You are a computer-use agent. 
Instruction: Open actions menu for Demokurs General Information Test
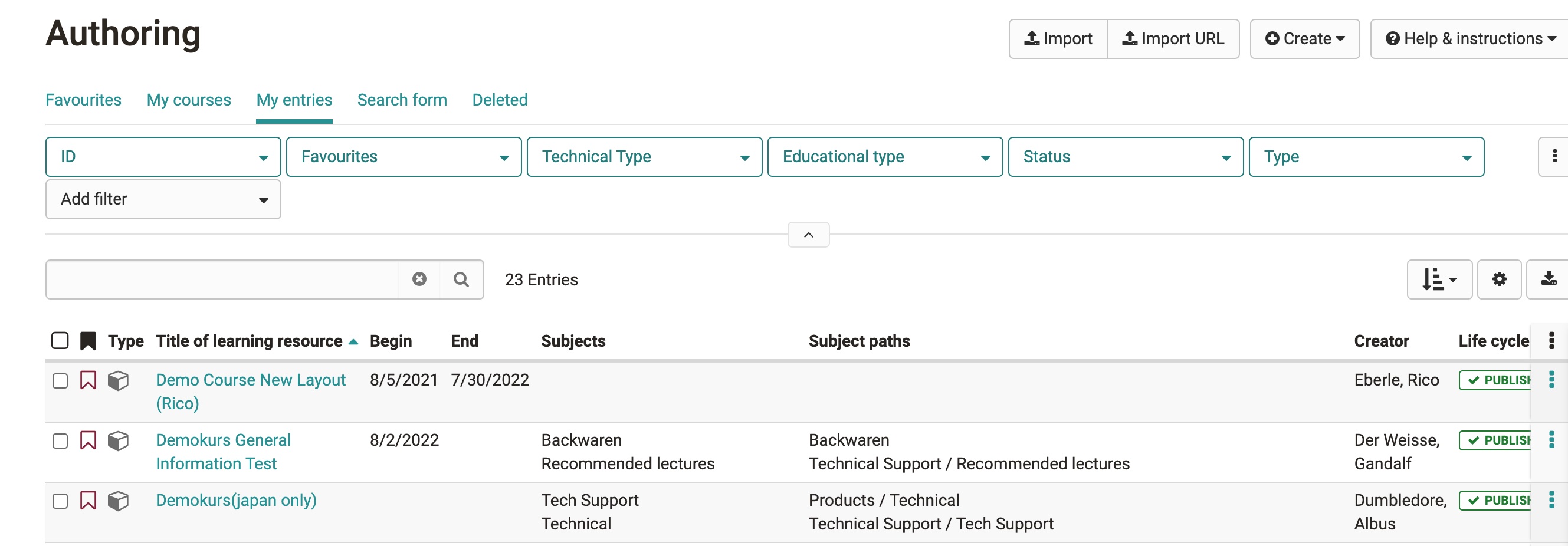pyautogui.click(x=1551, y=440)
